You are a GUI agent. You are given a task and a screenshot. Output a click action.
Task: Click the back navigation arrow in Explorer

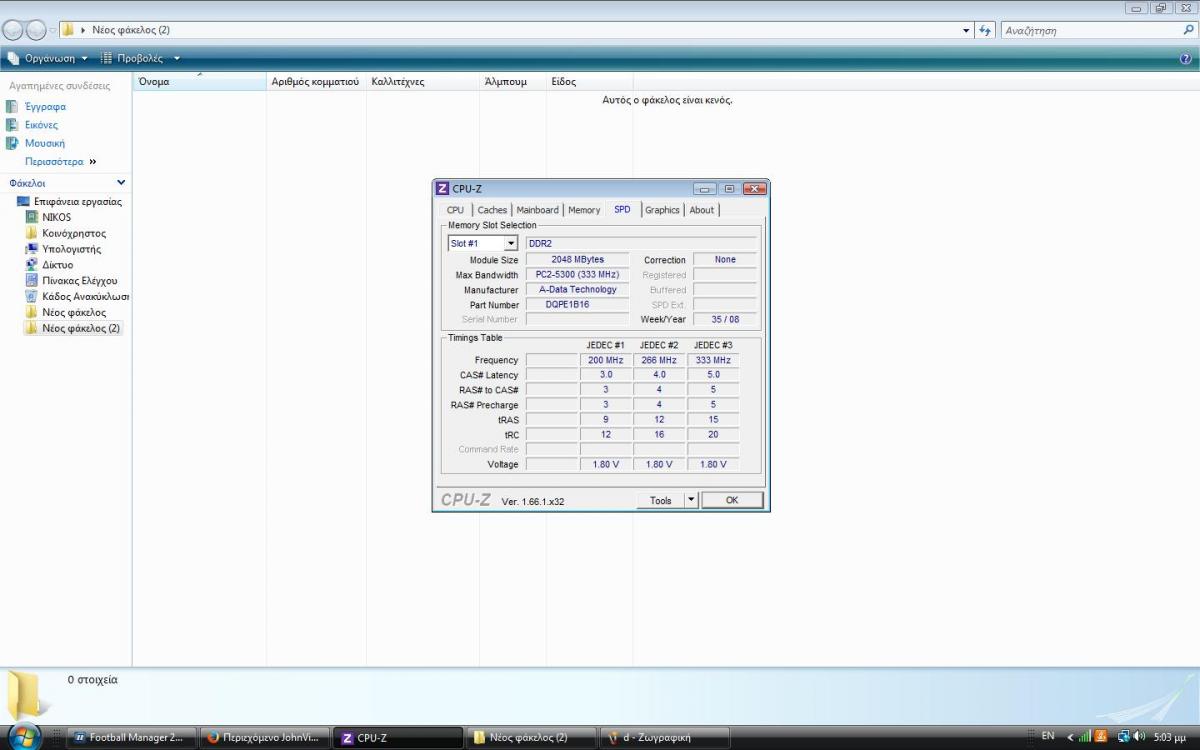[14, 30]
